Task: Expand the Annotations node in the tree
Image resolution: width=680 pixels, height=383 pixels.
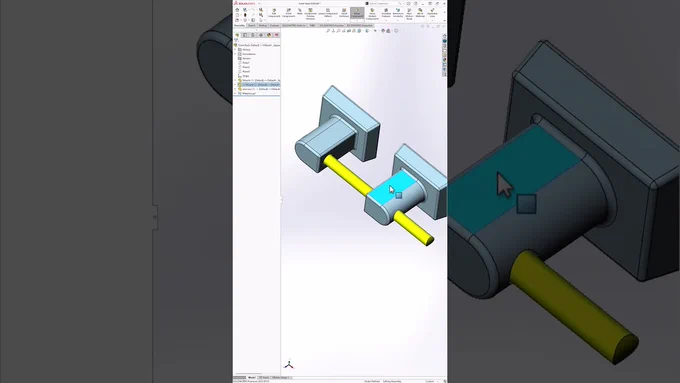Action: pyautogui.click(x=235, y=54)
